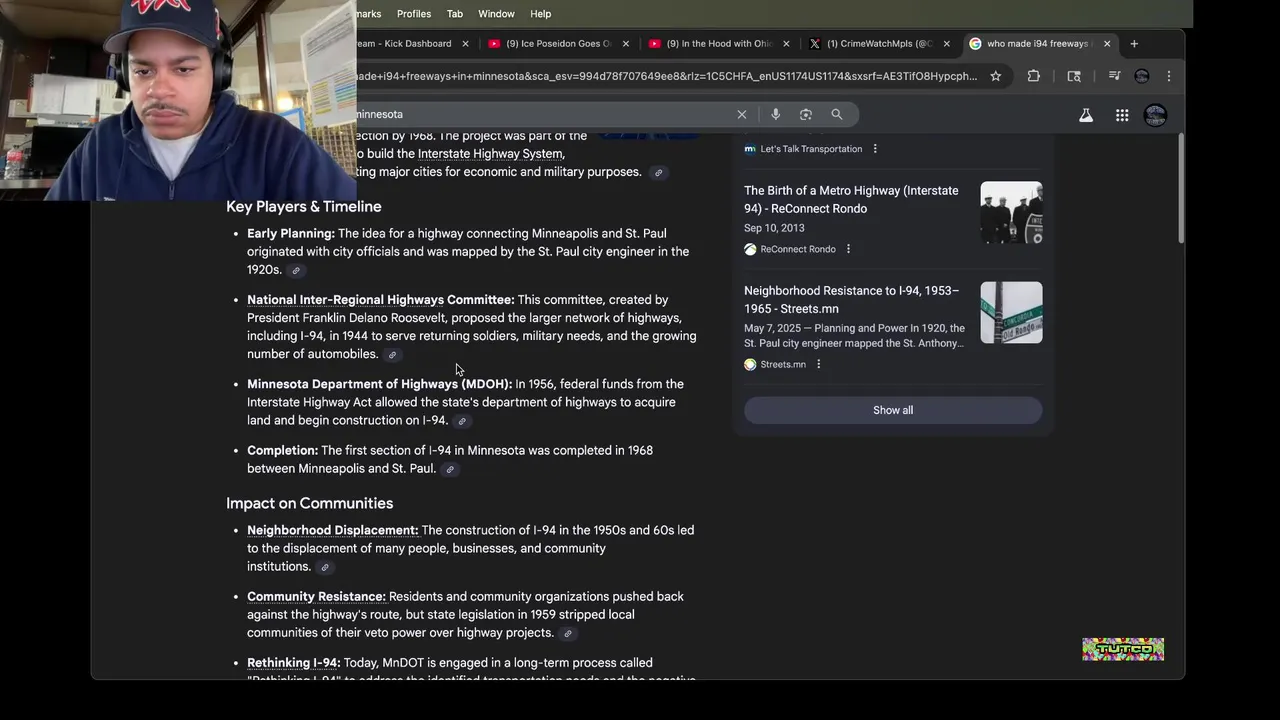Open the Chrome three-dot menu

pos(1169,76)
